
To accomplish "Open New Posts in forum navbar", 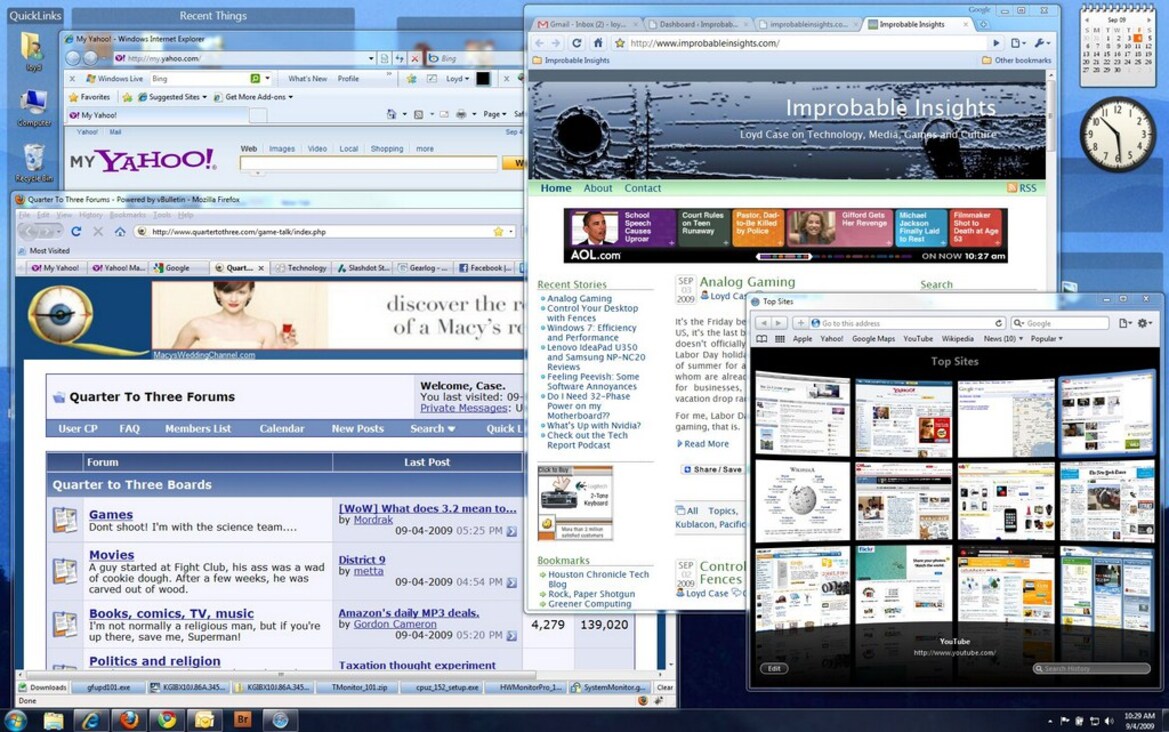I will point(358,429).
